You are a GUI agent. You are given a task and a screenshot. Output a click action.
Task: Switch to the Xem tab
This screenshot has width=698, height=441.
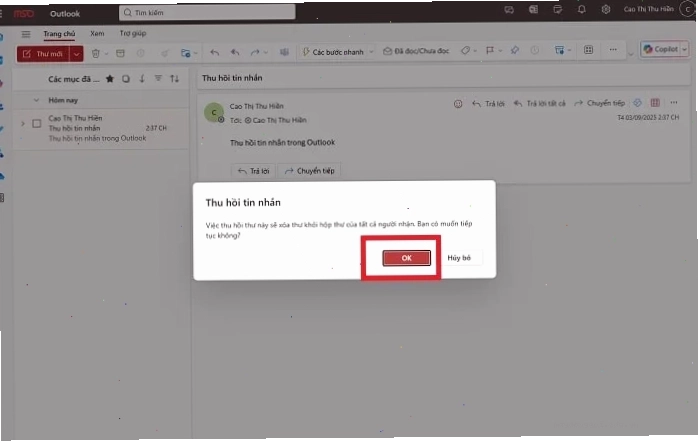[97, 33]
